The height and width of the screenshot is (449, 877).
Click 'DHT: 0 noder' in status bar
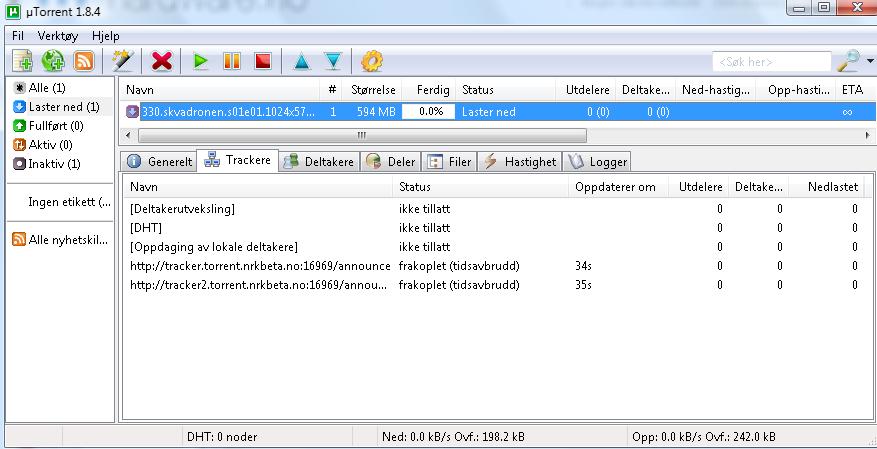[222, 437]
